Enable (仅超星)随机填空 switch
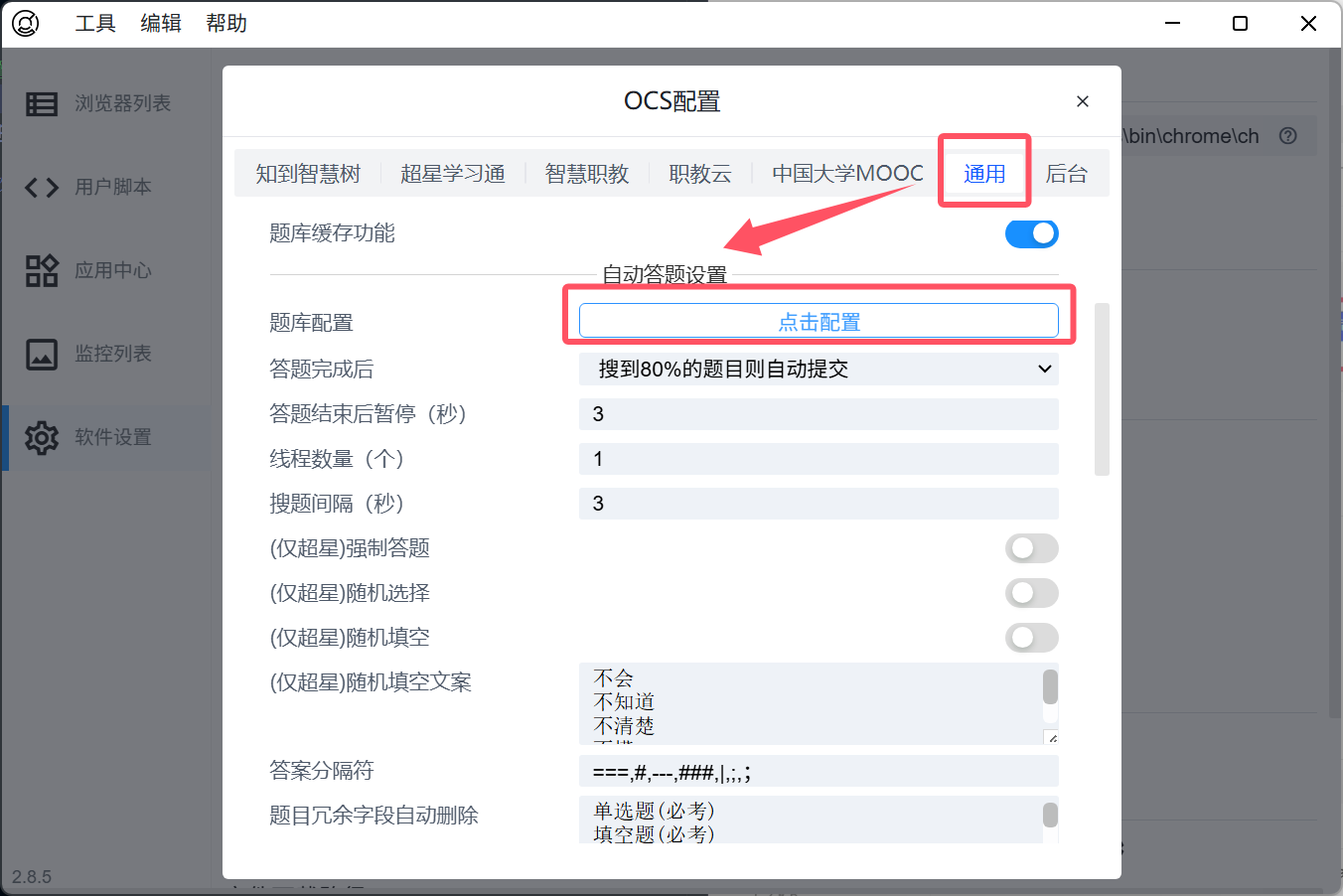The width and height of the screenshot is (1343, 896). pos(1032,638)
